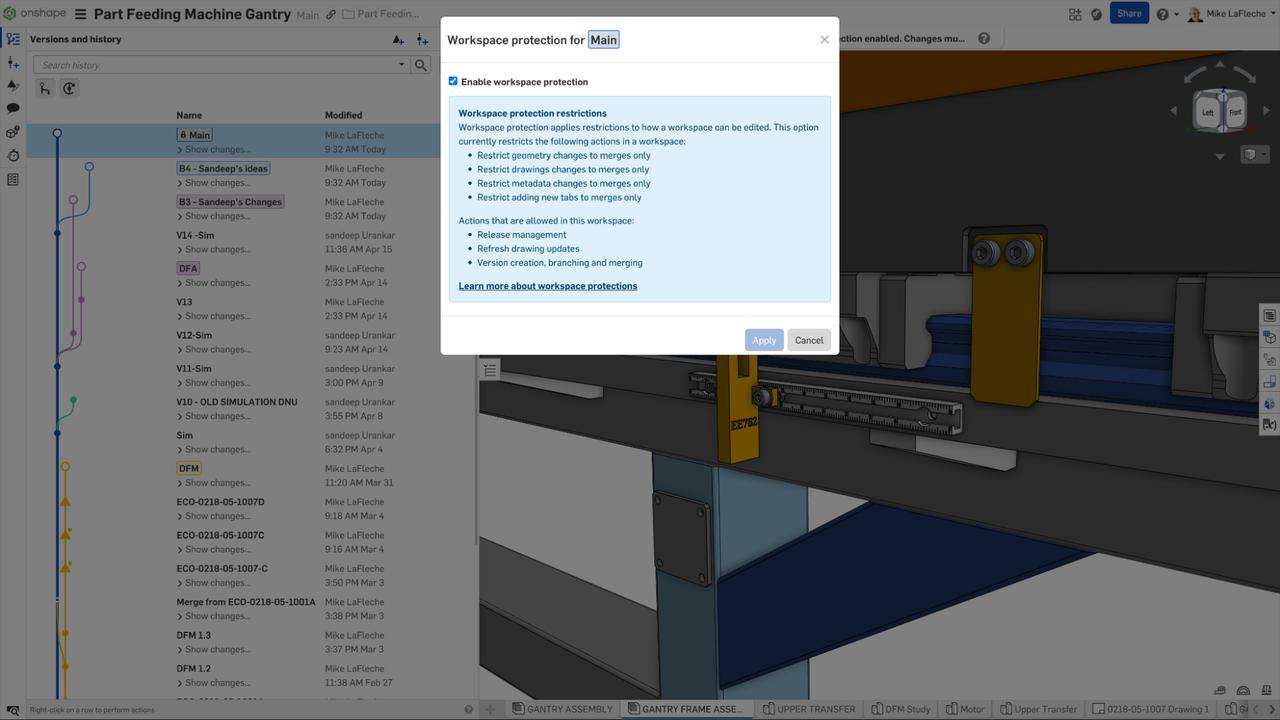Open Learn more about workspace protections link
This screenshot has width=1280, height=720.
tap(547, 286)
